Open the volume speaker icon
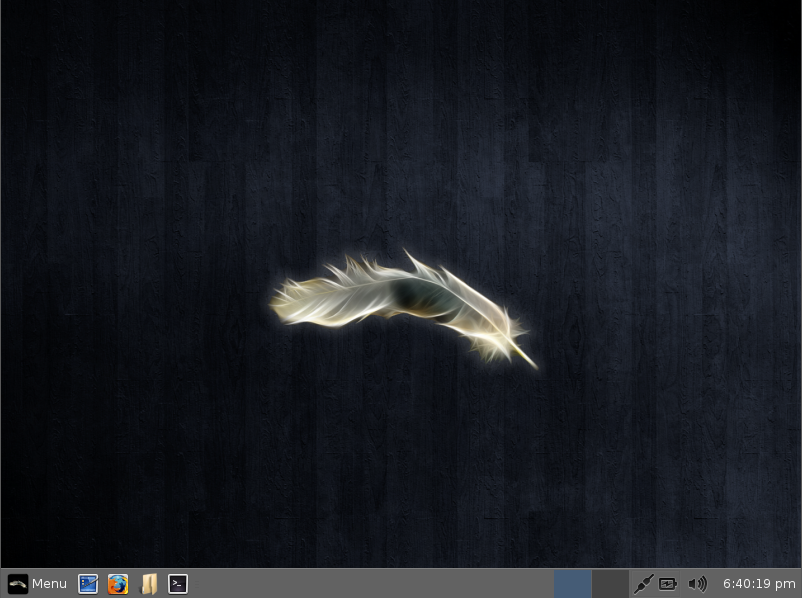802x598 pixels. 698,584
